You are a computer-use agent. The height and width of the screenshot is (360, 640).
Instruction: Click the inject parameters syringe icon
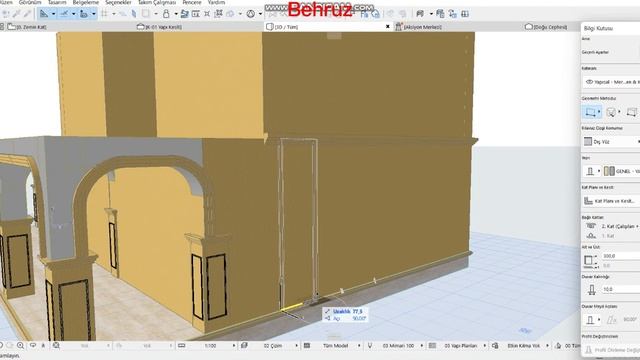point(27,14)
